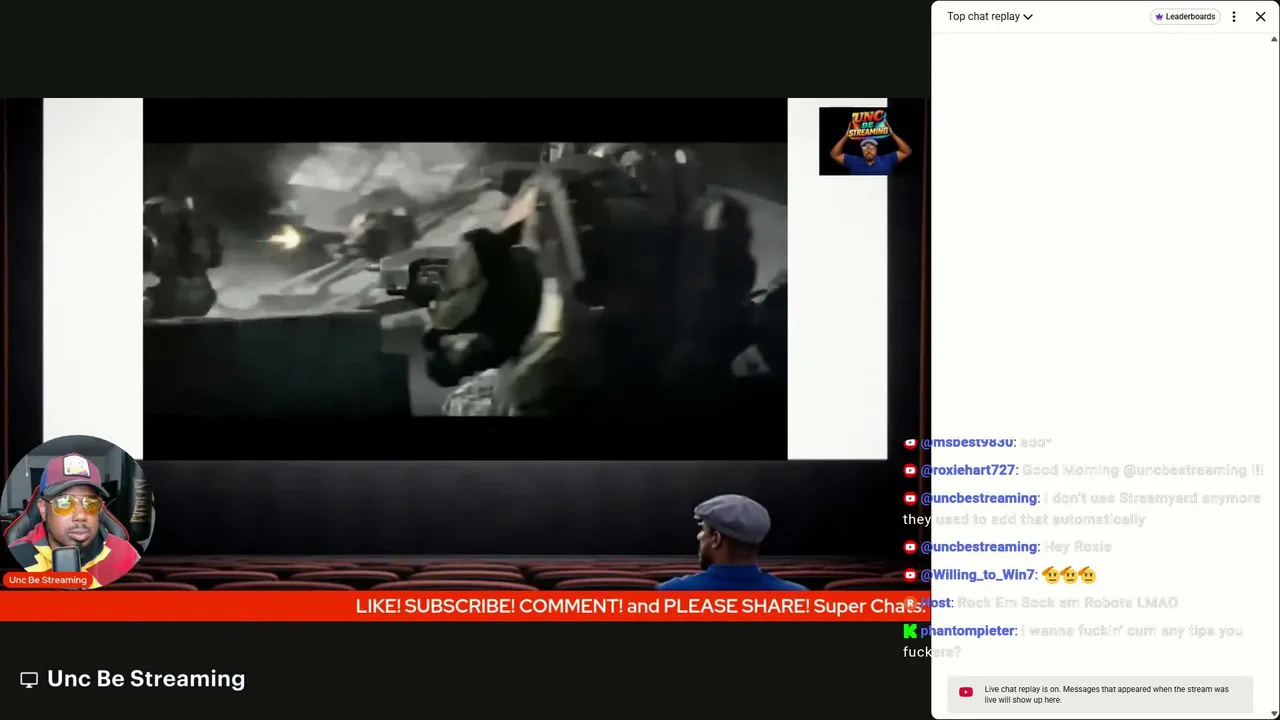
Task: Click the "LIKE! SUBSCRIBE! COMMENT!" banner text
Action: pos(639,606)
